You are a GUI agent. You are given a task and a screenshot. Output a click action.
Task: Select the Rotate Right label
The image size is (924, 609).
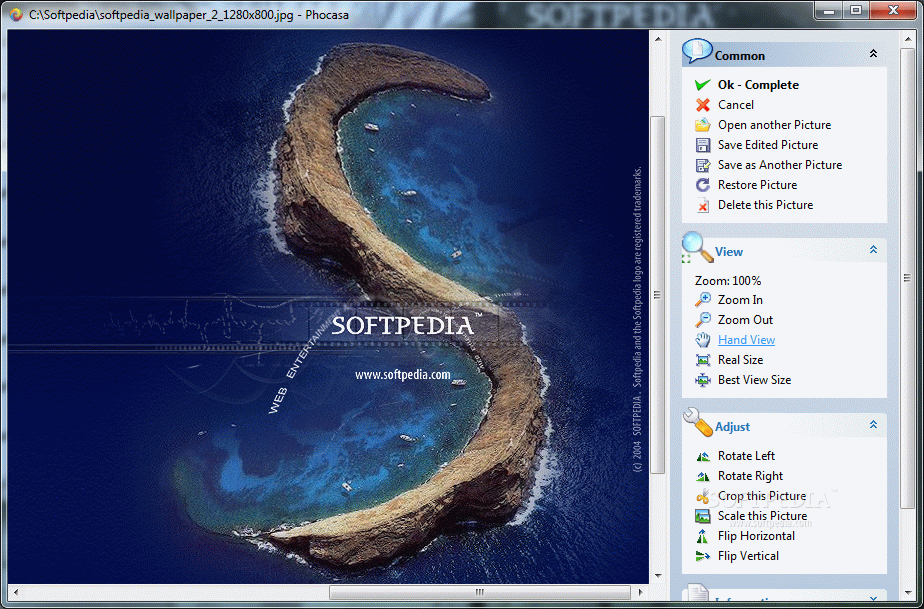[x=750, y=476]
